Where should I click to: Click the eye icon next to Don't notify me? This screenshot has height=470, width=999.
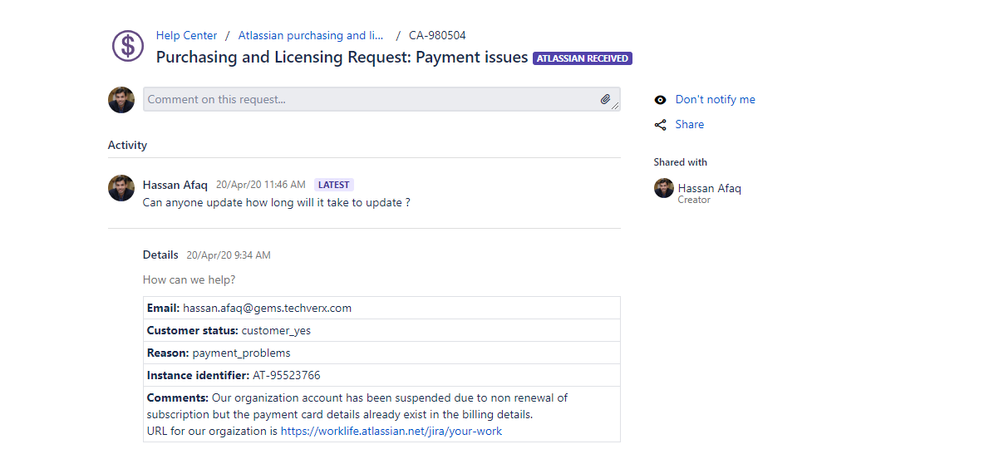660,100
